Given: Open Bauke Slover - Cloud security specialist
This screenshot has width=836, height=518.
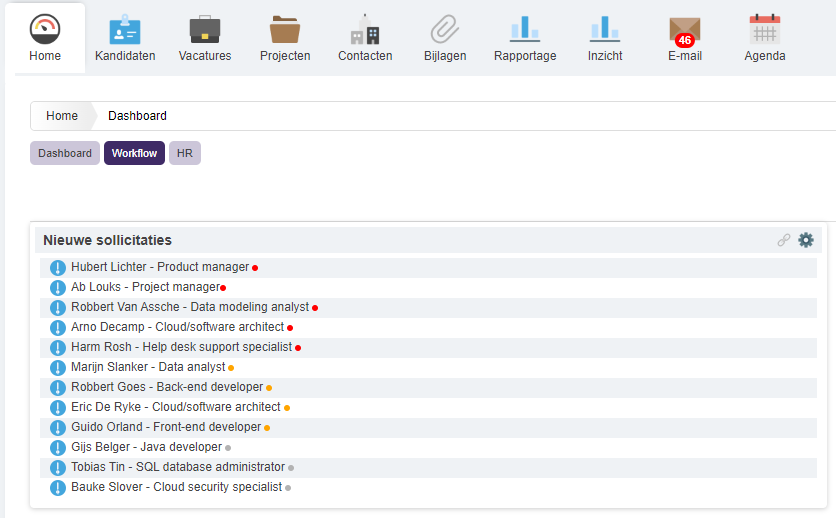Looking at the screenshot, I should [176, 487].
